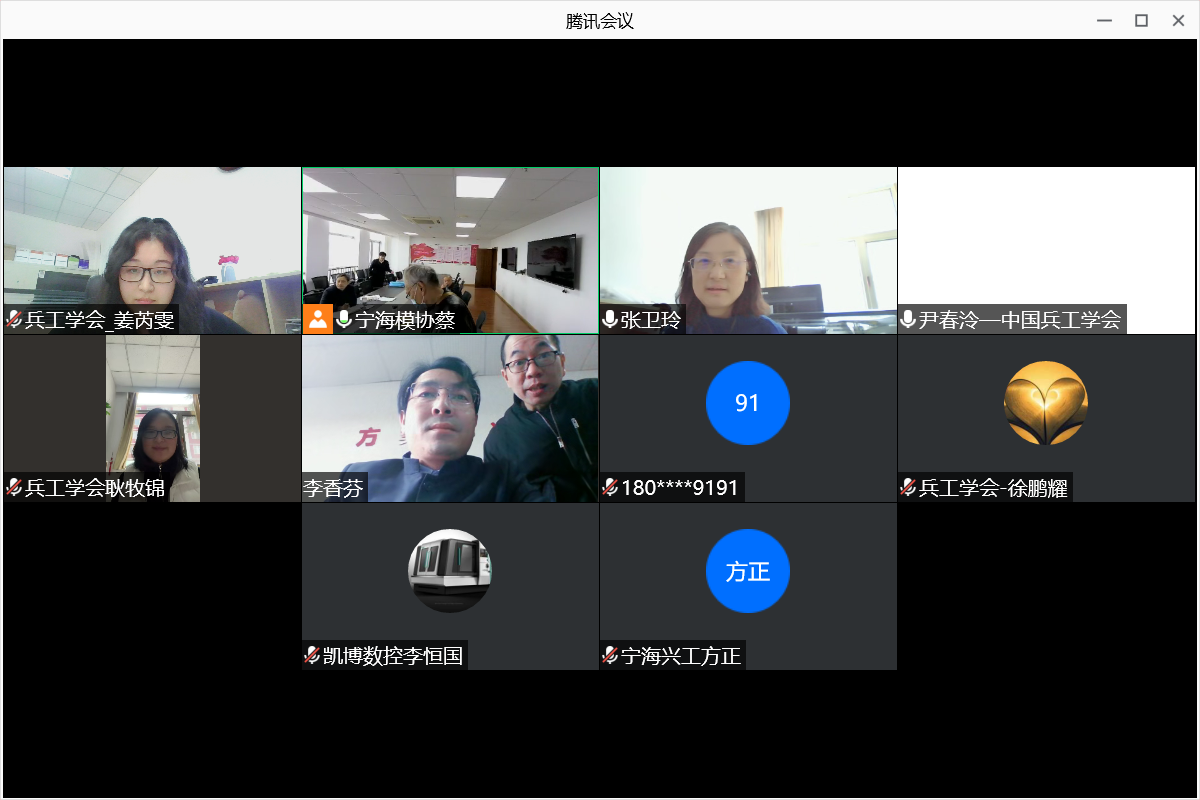Select the video tile labeled 张卫玲
The width and height of the screenshot is (1200, 800).
pos(748,240)
